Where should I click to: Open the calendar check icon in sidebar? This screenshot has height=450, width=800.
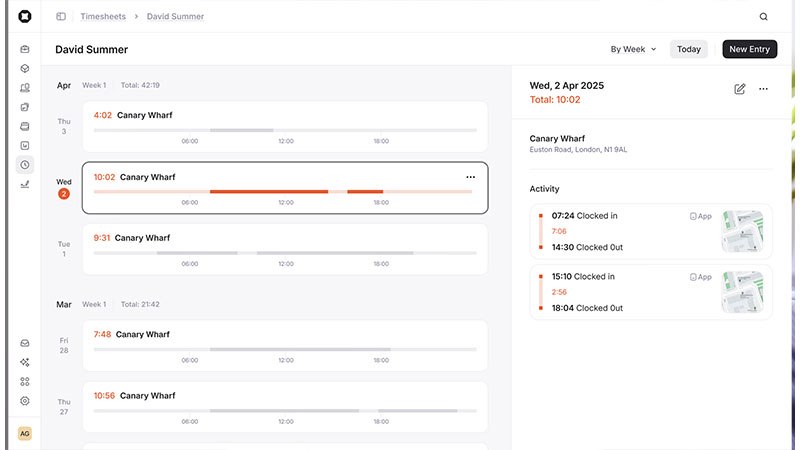[x=24, y=145]
